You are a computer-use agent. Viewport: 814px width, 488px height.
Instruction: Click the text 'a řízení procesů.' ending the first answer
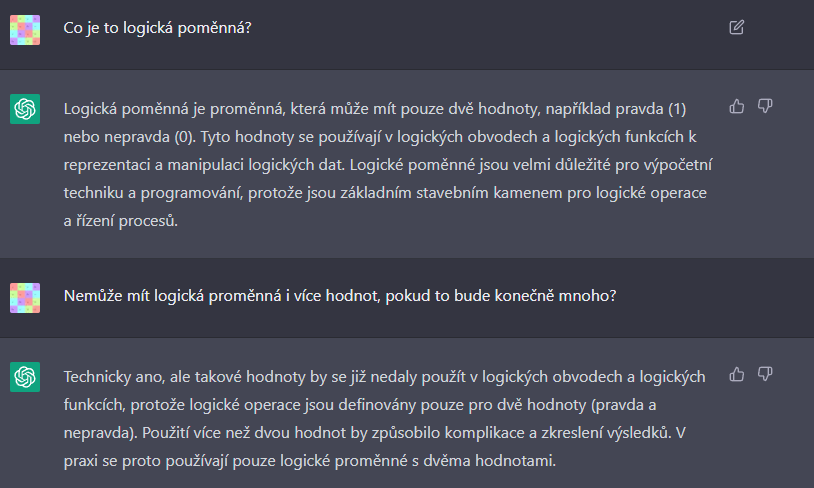click(x=120, y=220)
